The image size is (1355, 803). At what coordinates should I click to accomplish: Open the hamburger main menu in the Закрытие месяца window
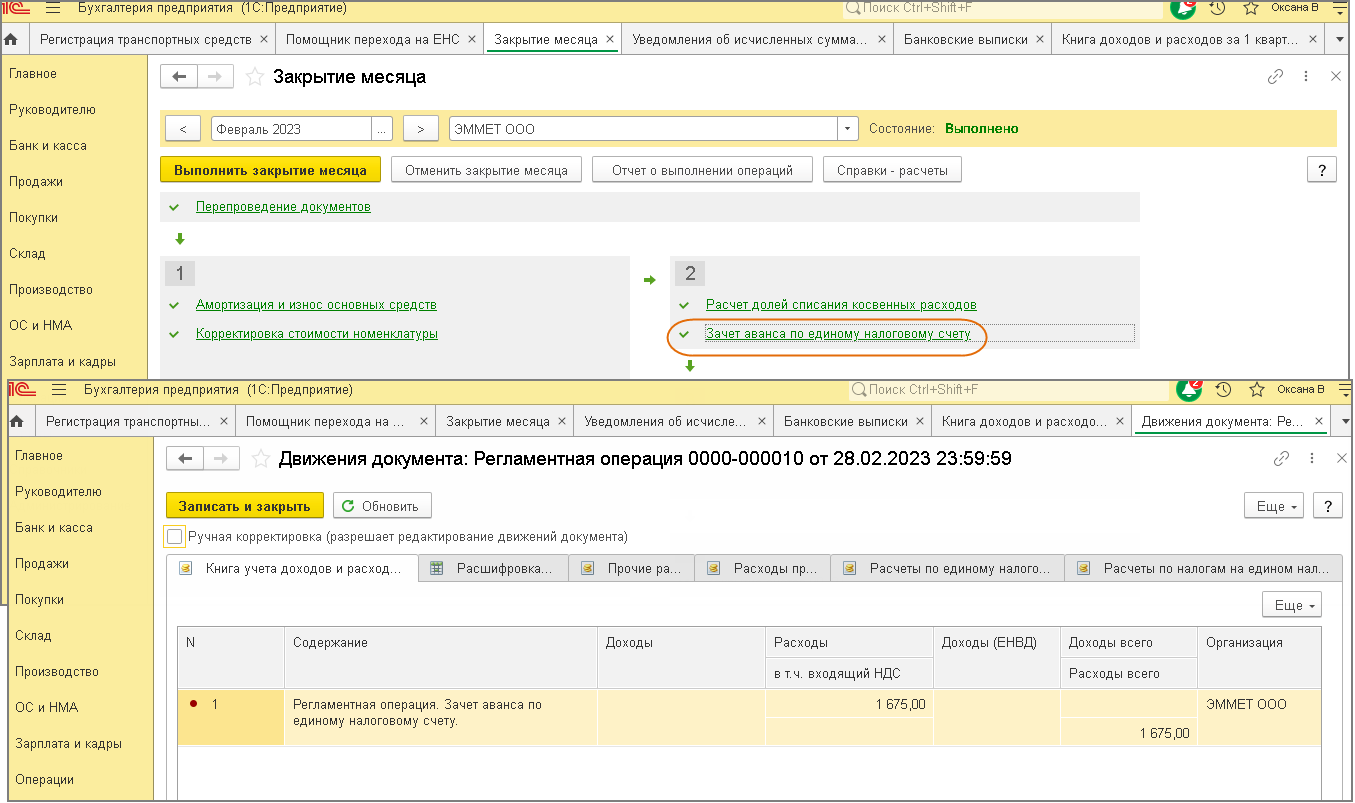point(53,8)
